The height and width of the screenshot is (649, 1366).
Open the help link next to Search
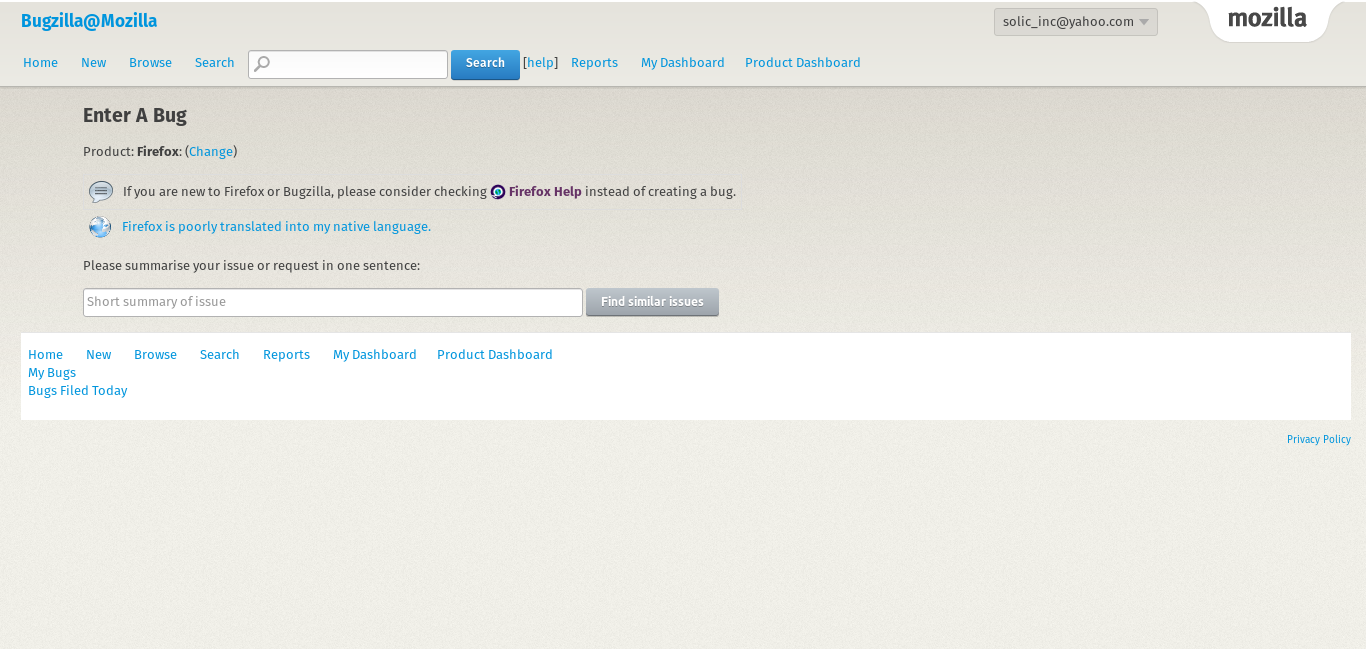pyautogui.click(x=540, y=63)
